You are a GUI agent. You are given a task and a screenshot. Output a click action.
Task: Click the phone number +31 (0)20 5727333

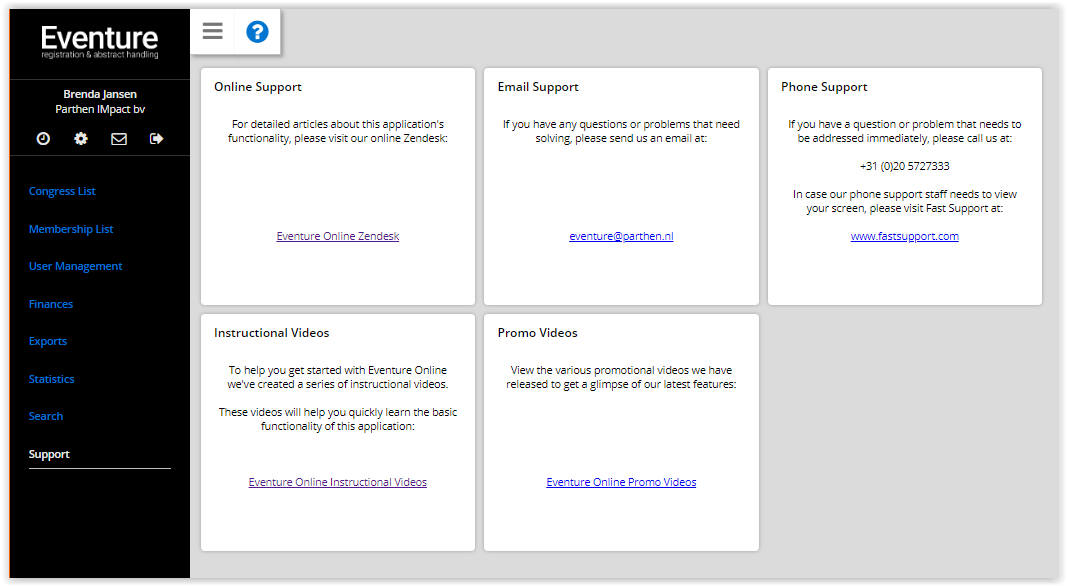pyautogui.click(x=904, y=166)
